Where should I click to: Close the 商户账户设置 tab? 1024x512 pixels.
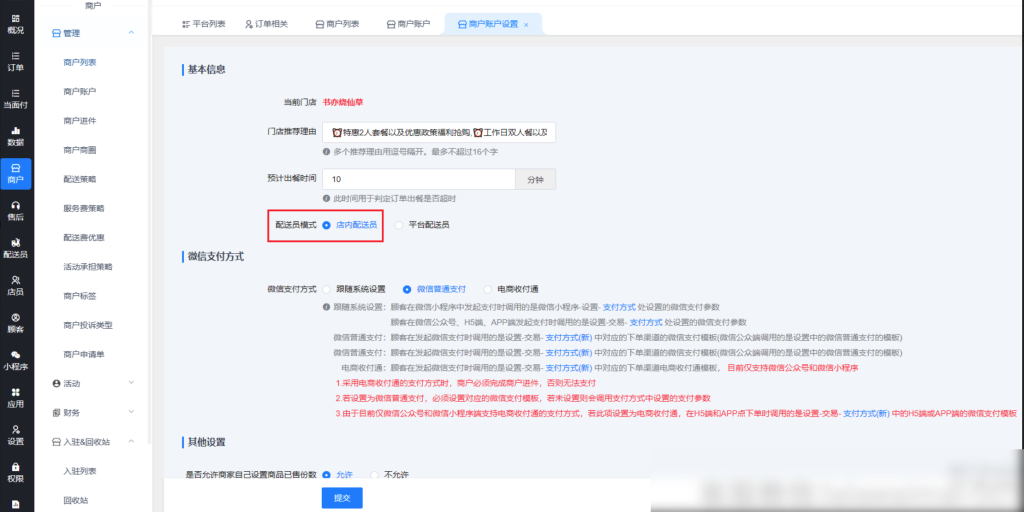[526, 23]
